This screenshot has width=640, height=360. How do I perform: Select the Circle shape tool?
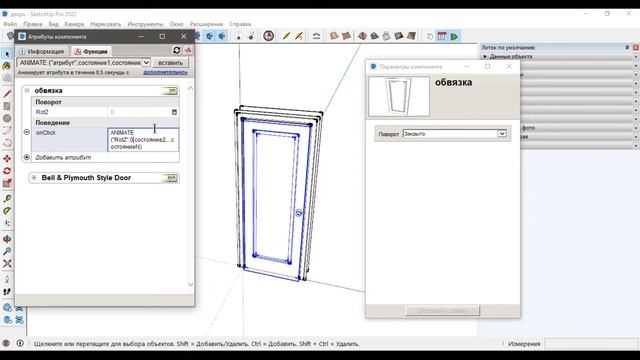(x=7, y=118)
